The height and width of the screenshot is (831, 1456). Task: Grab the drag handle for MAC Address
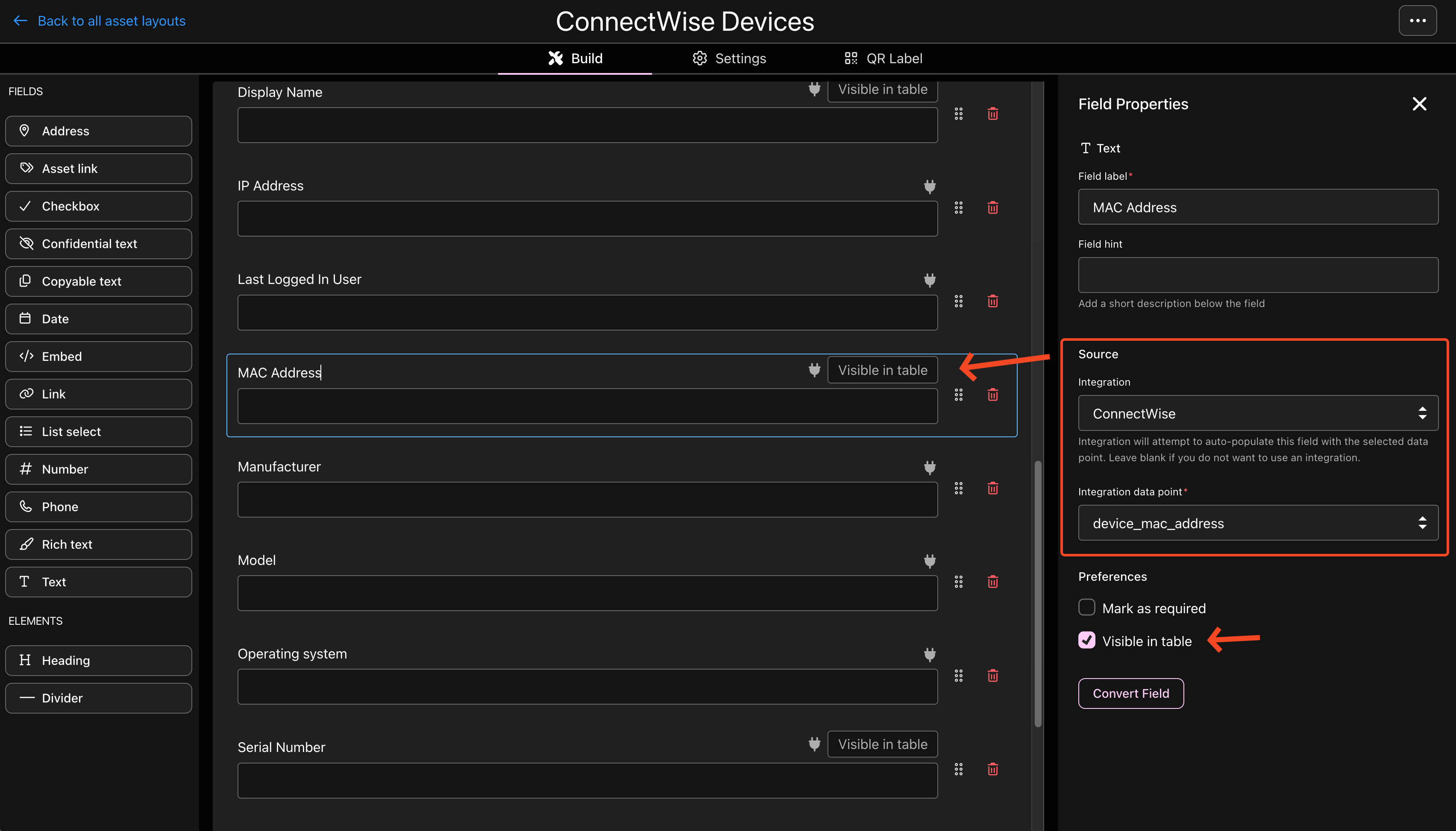pos(959,395)
